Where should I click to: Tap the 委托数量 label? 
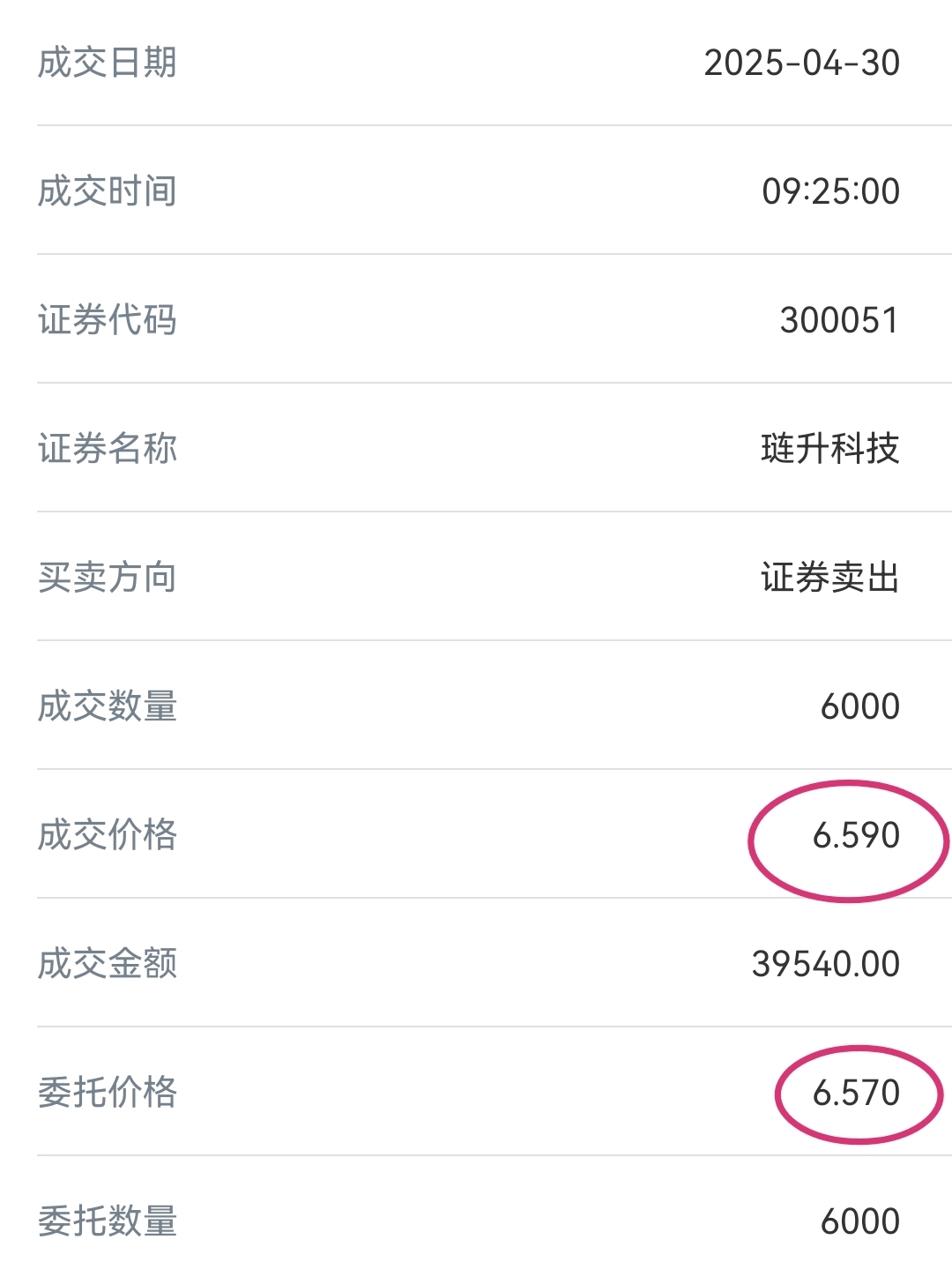108,1221
